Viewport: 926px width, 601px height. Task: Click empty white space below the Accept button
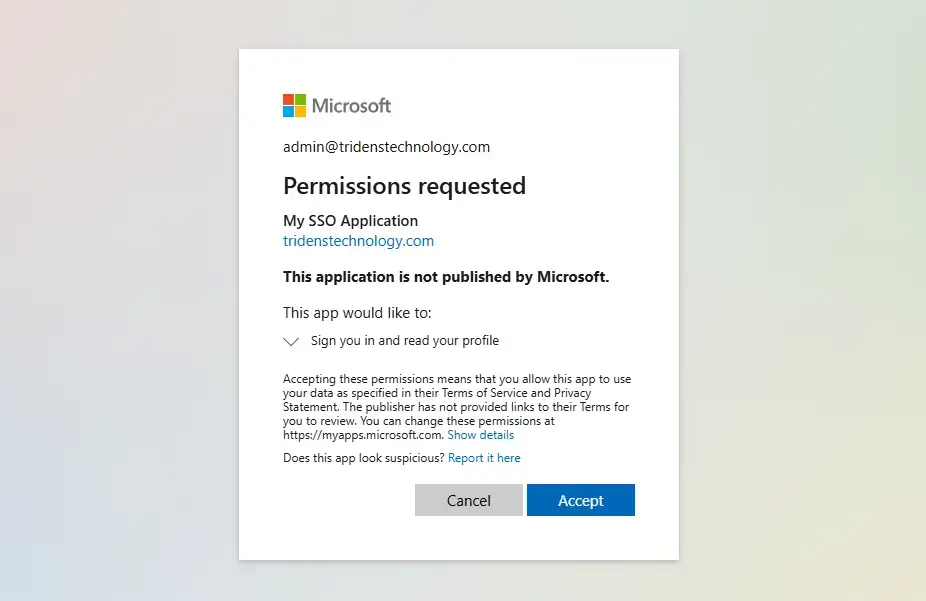click(x=580, y=538)
